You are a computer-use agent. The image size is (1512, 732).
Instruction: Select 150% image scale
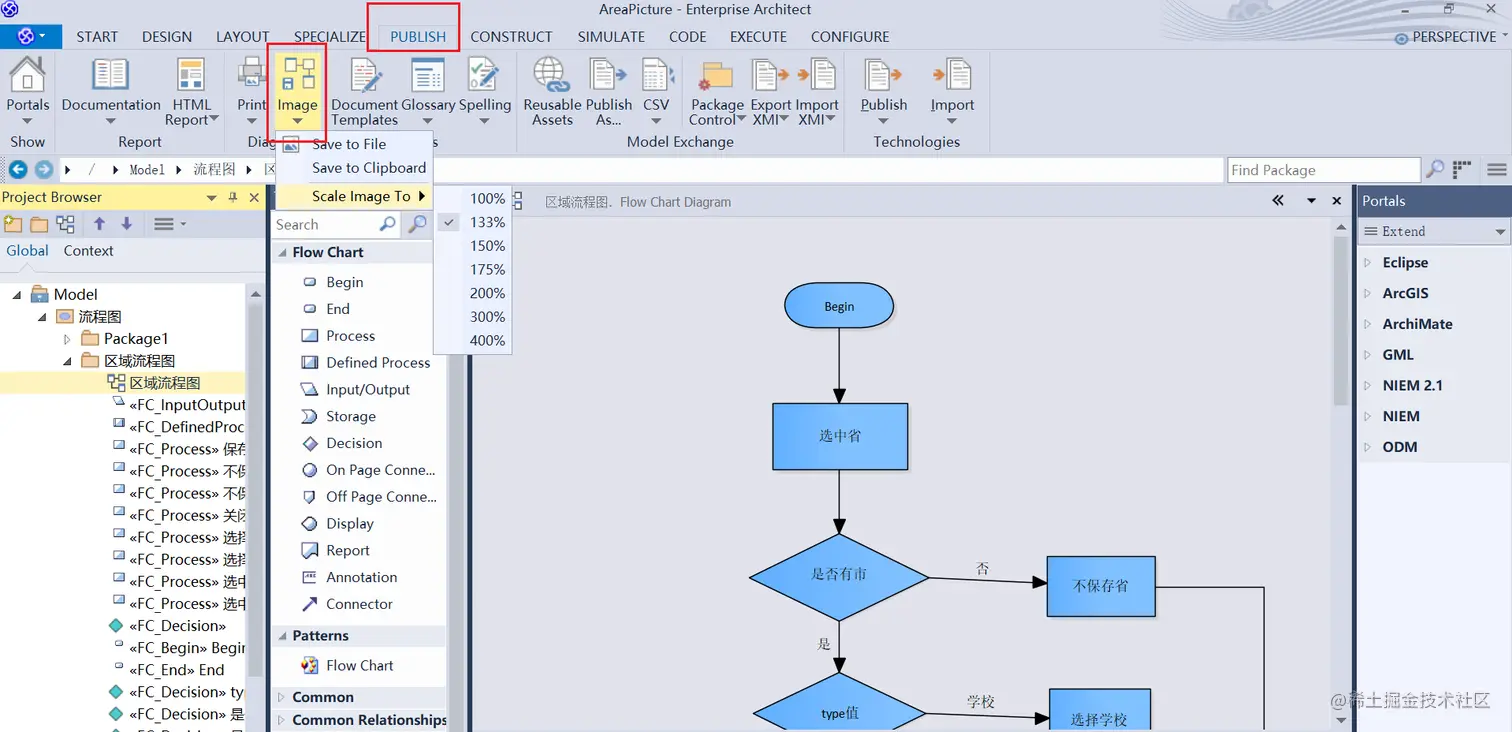[487, 246]
